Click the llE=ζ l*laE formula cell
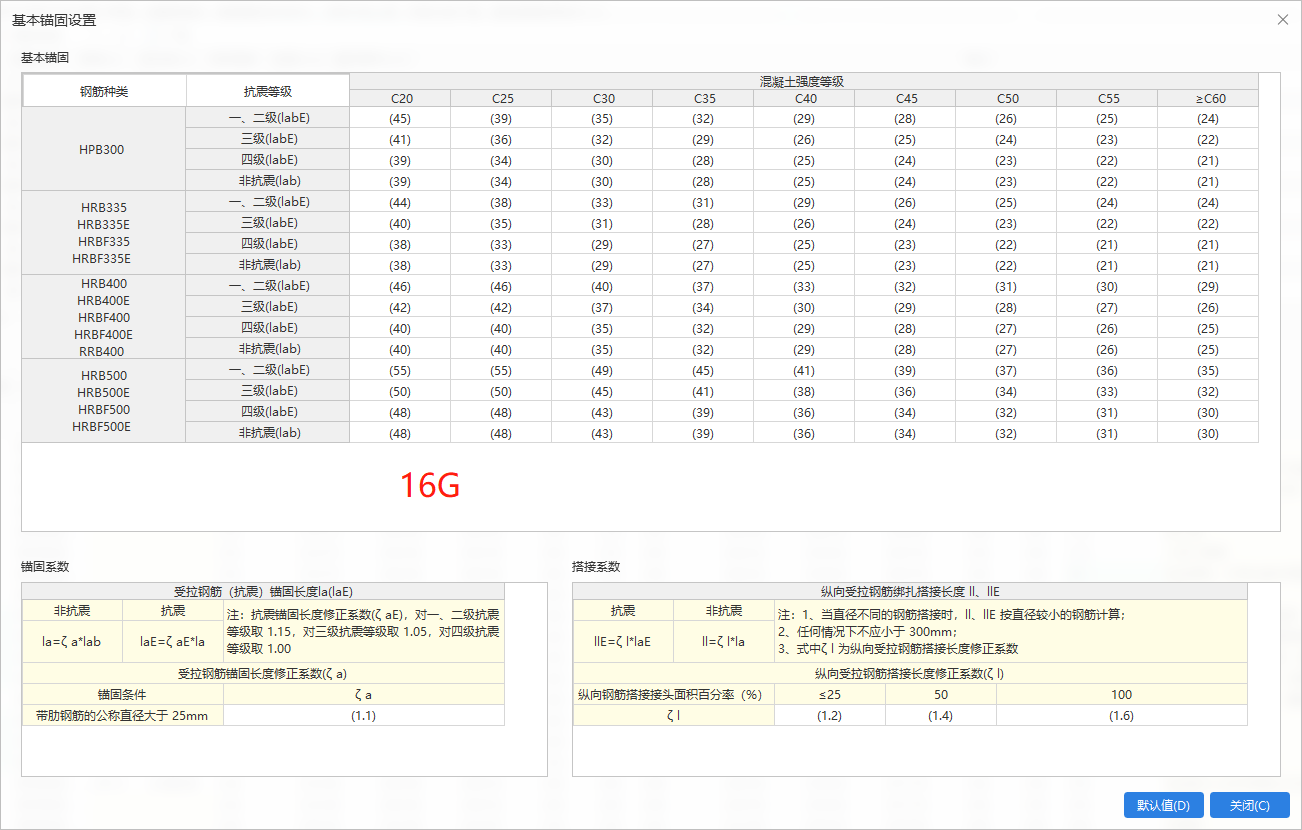Image resolution: width=1302 pixels, height=830 pixels. 623,642
